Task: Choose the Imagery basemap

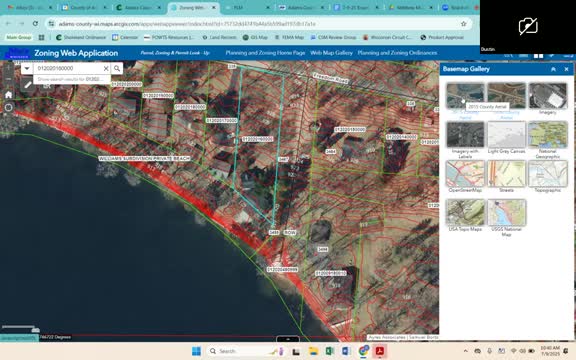Action: 547,96
